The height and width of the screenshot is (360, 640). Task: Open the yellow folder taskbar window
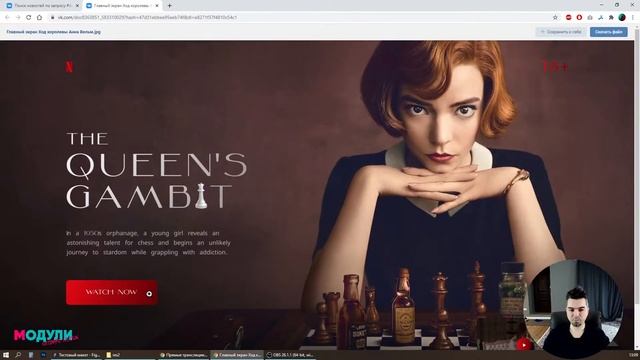pos(131,355)
